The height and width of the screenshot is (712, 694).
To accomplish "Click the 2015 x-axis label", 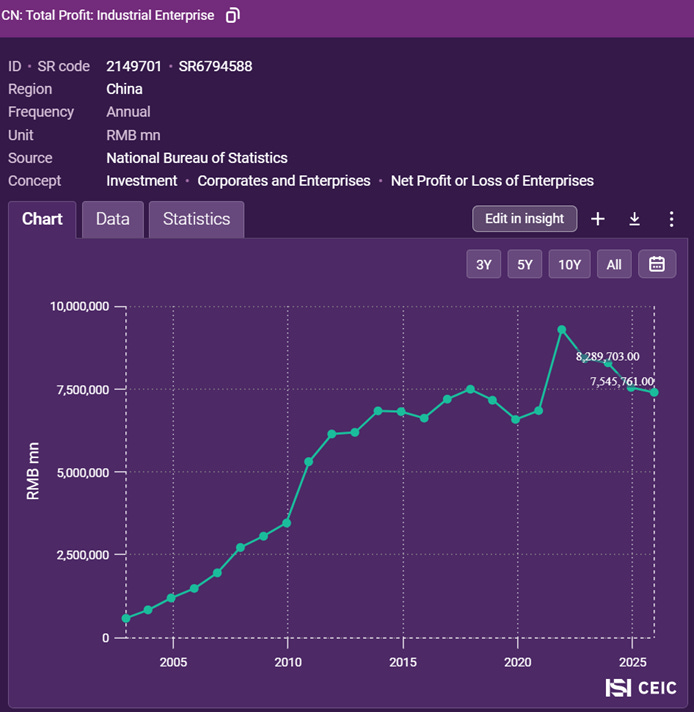I will coord(403,662).
